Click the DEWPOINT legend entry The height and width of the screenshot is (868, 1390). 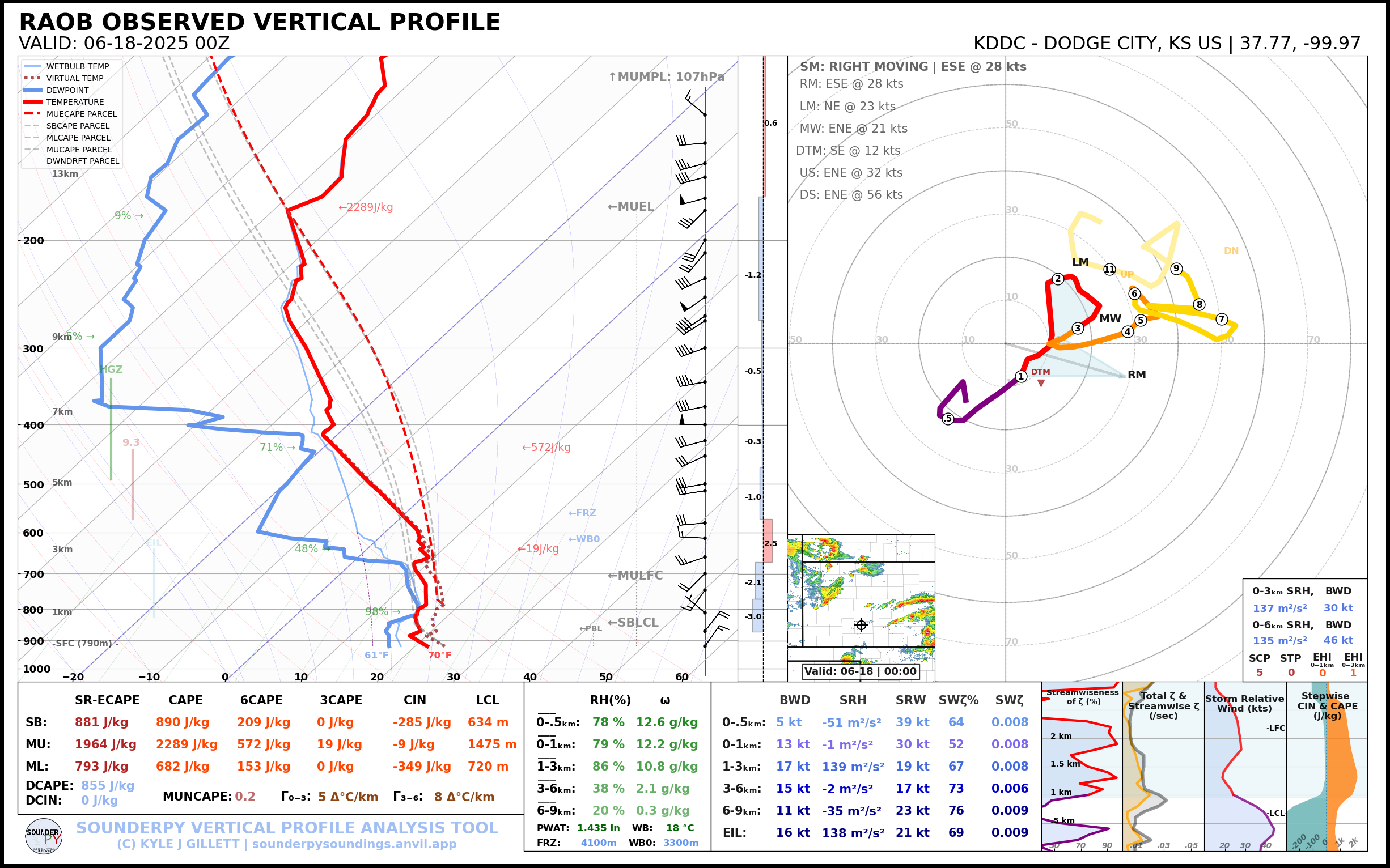click(x=67, y=90)
